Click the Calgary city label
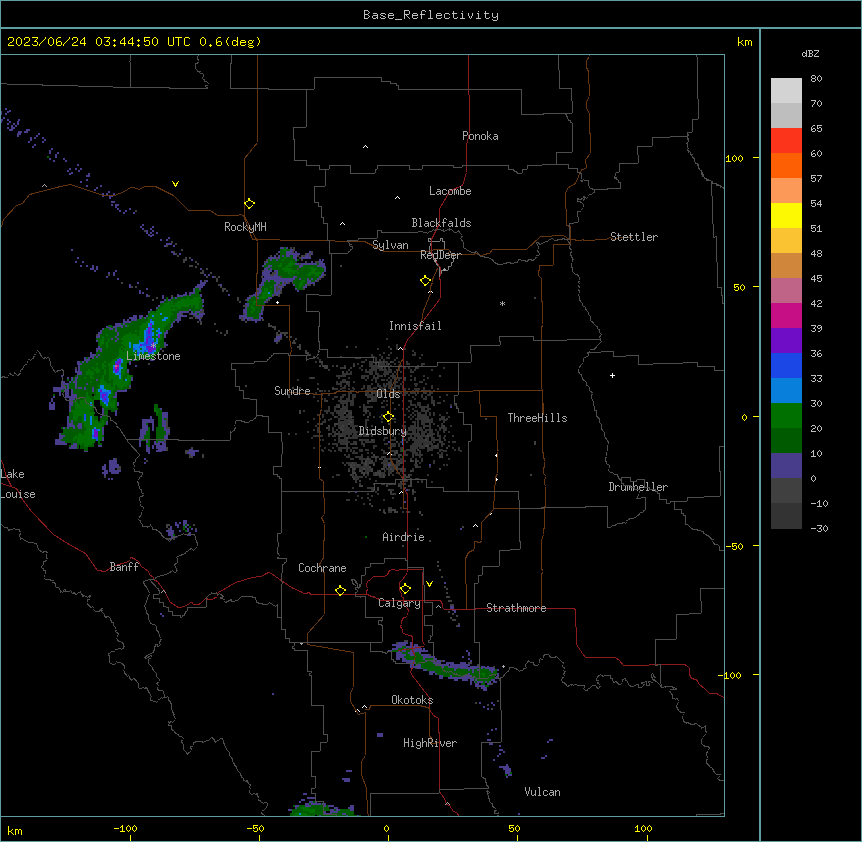The height and width of the screenshot is (842, 862). tap(399, 603)
